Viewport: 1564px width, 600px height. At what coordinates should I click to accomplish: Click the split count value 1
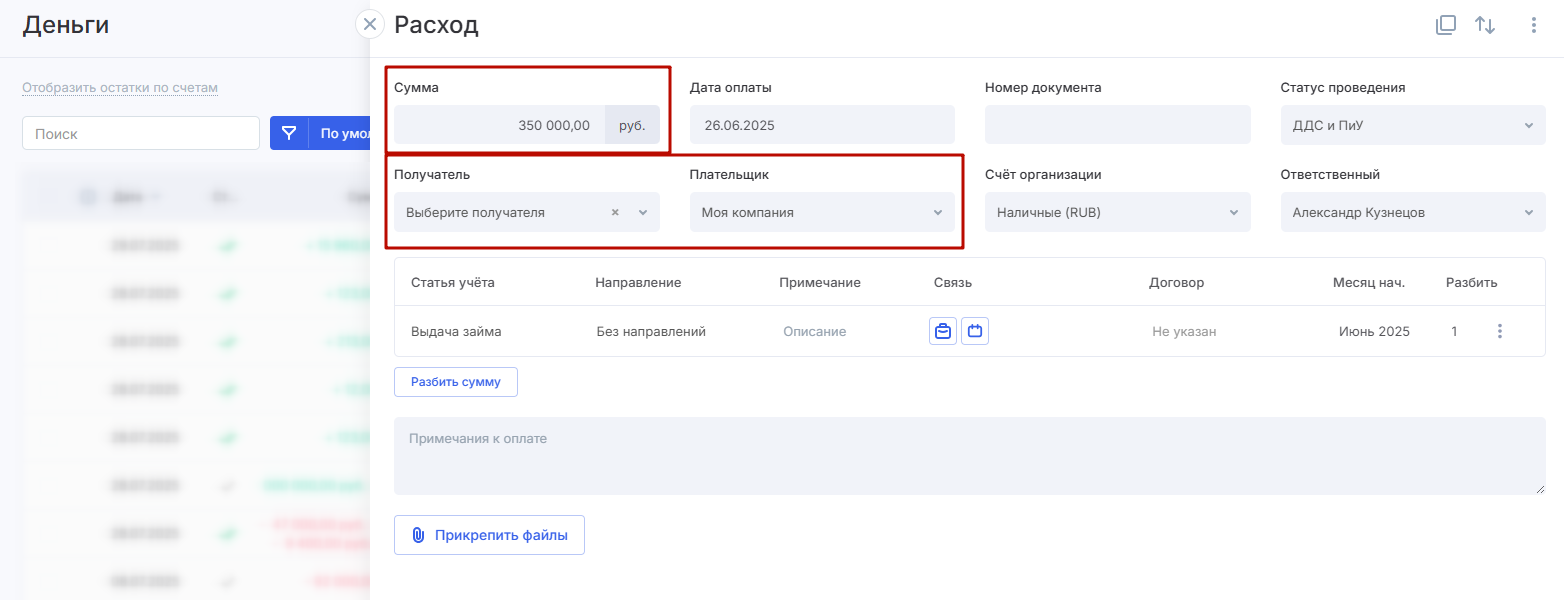tap(1454, 331)
